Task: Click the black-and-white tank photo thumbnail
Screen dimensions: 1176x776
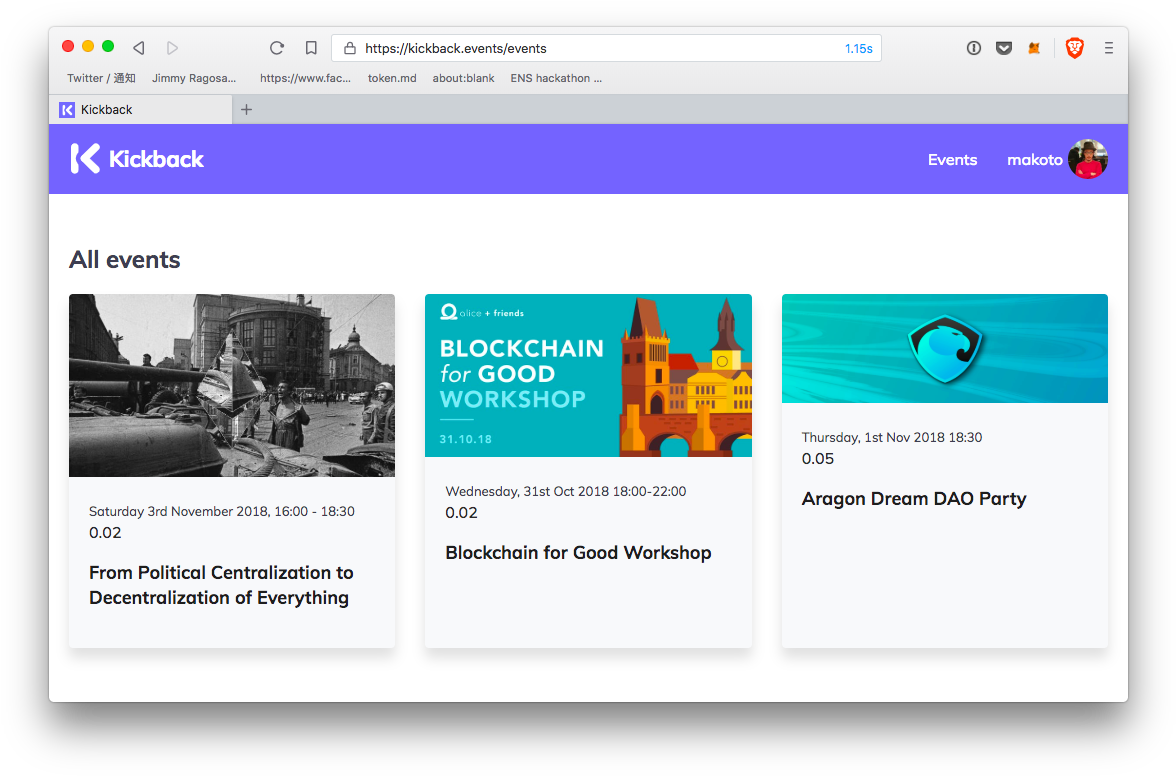Action: [232, 385]
